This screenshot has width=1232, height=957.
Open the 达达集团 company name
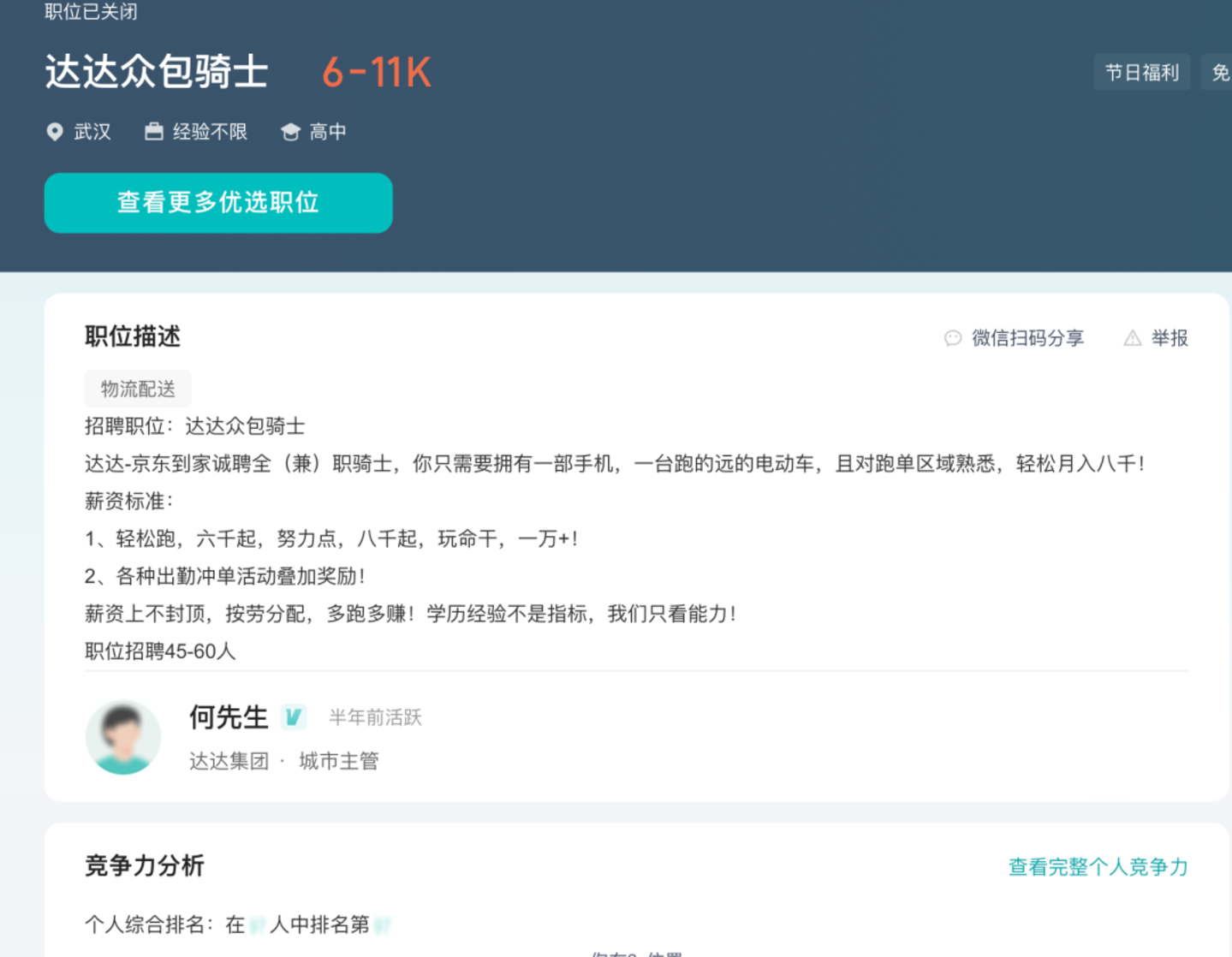click(229, 761)
